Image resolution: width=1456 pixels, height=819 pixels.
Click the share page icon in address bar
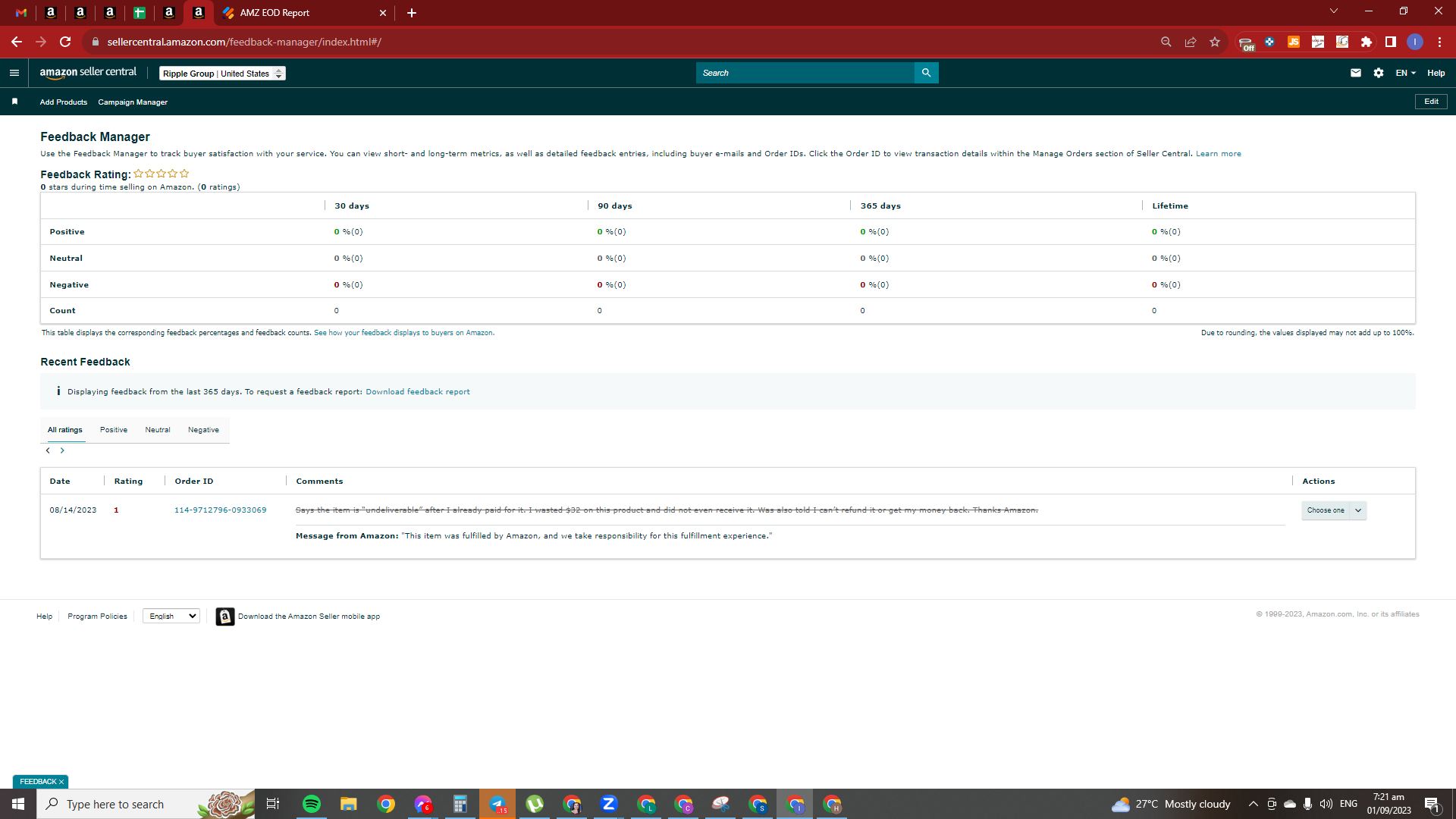pos(1191,42)
